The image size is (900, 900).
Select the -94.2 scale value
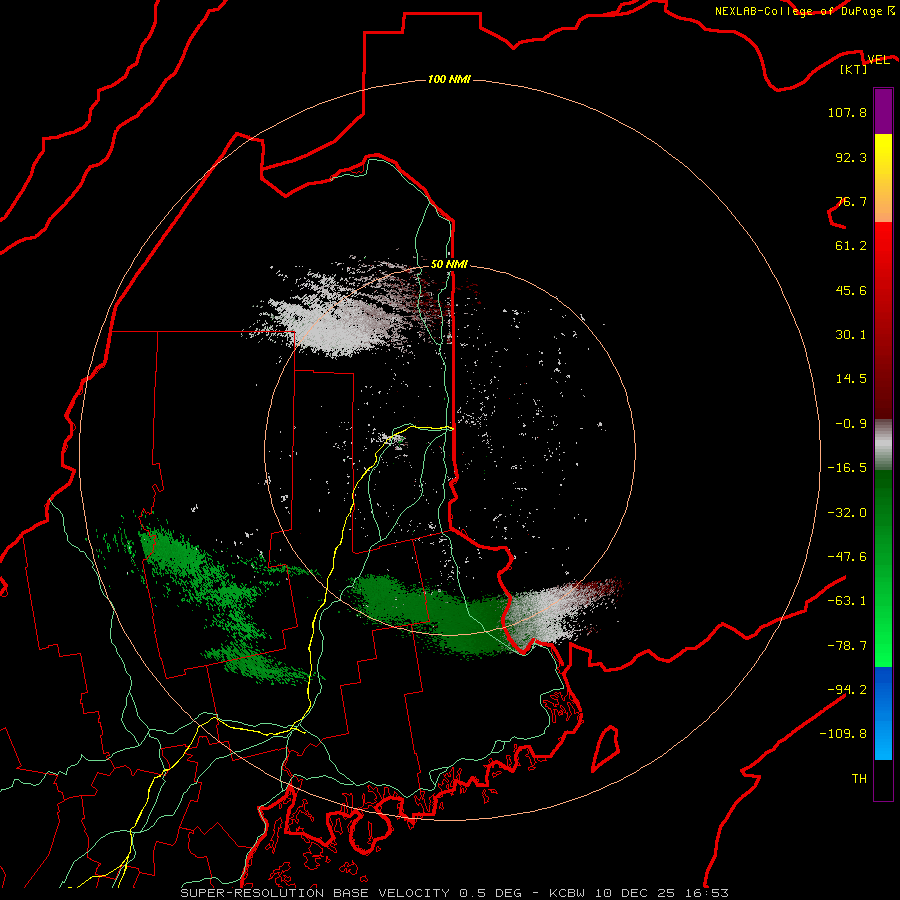847,690
